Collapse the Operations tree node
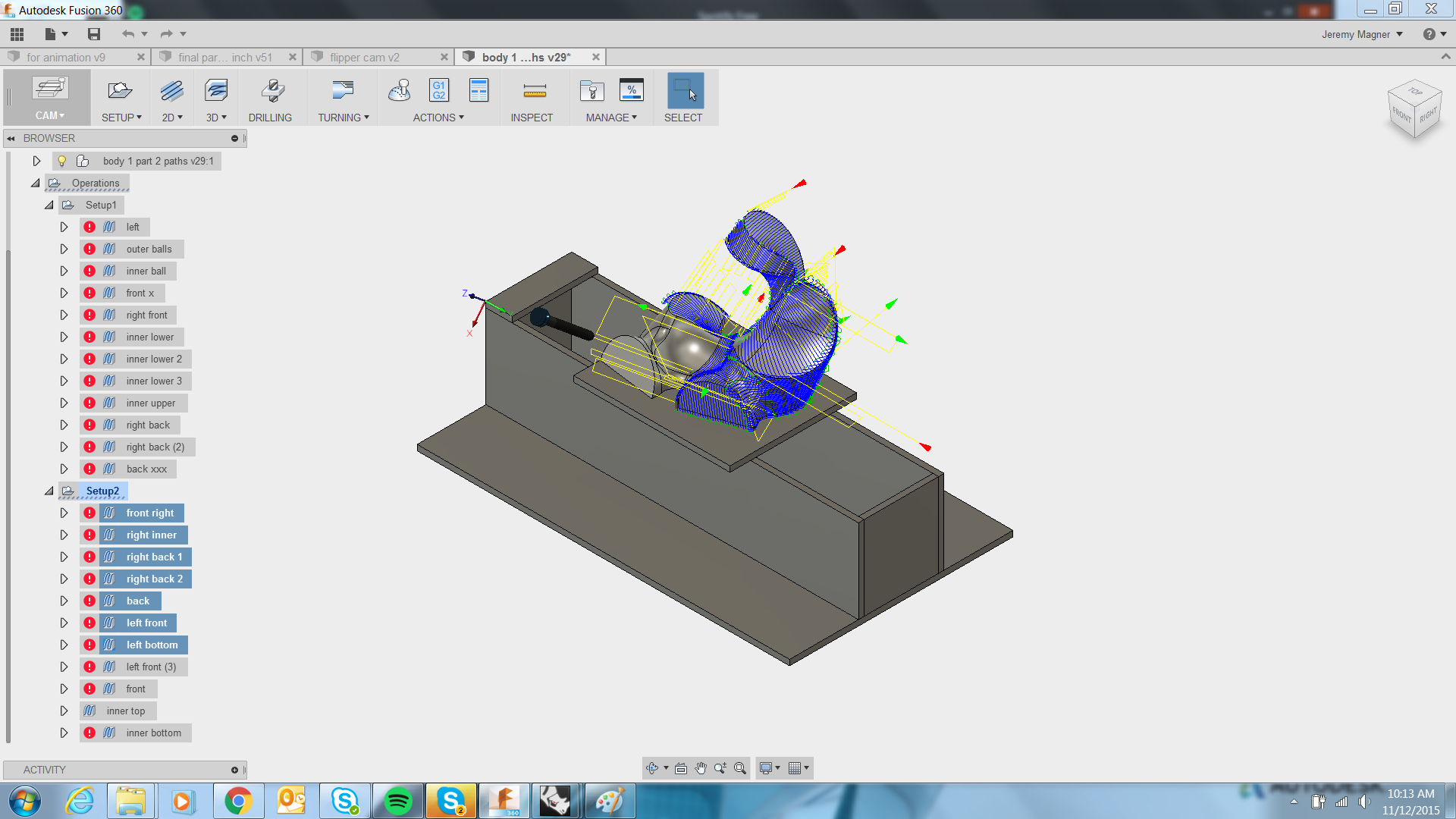Screen dimensions: 1456x819 coord(36,183)
